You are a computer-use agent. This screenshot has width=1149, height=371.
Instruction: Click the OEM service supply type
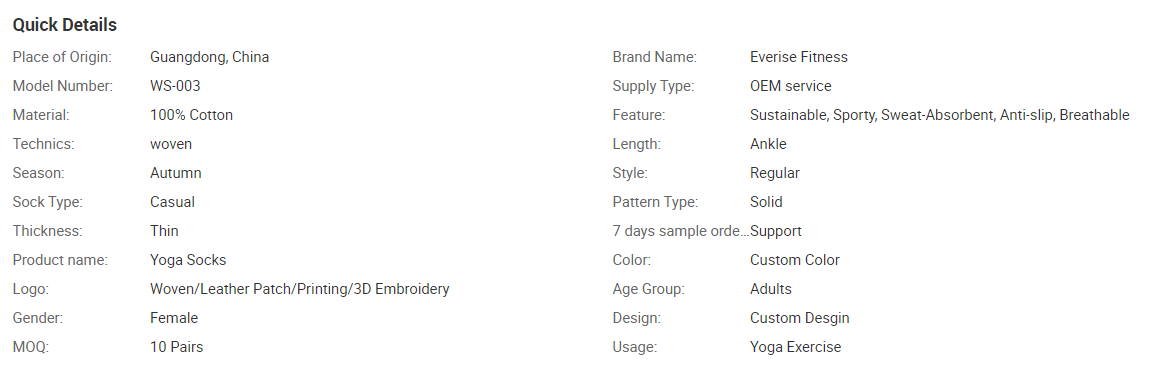(x=791, y=86)
